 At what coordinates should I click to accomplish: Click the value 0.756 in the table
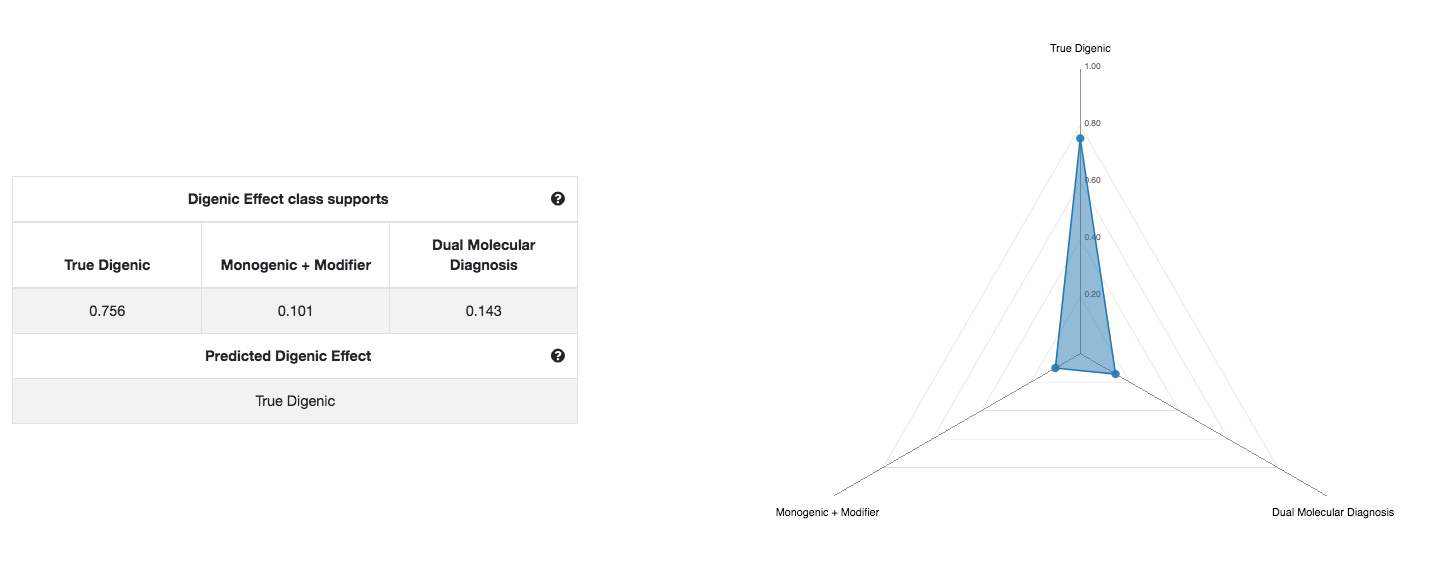click(105, 311)
